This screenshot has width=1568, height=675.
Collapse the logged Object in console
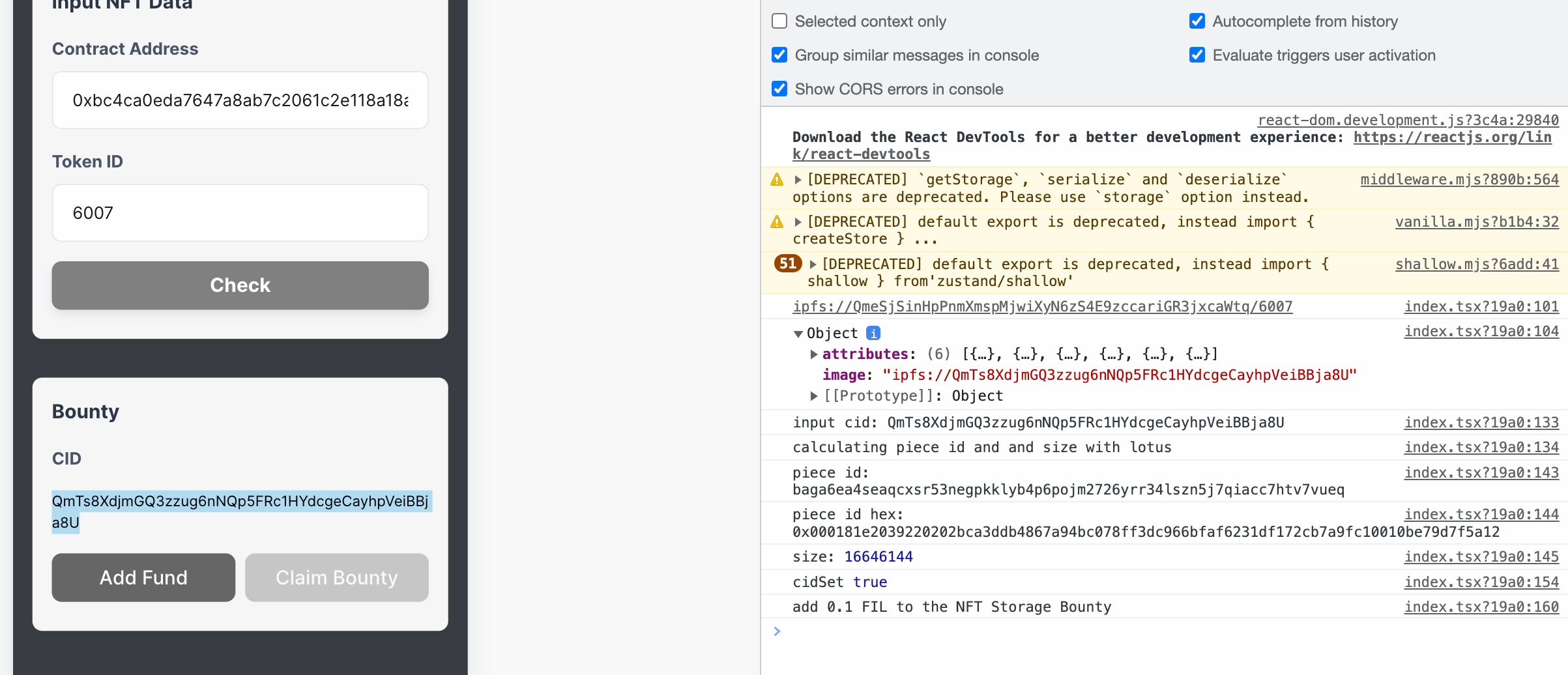(x=798, y=334)
